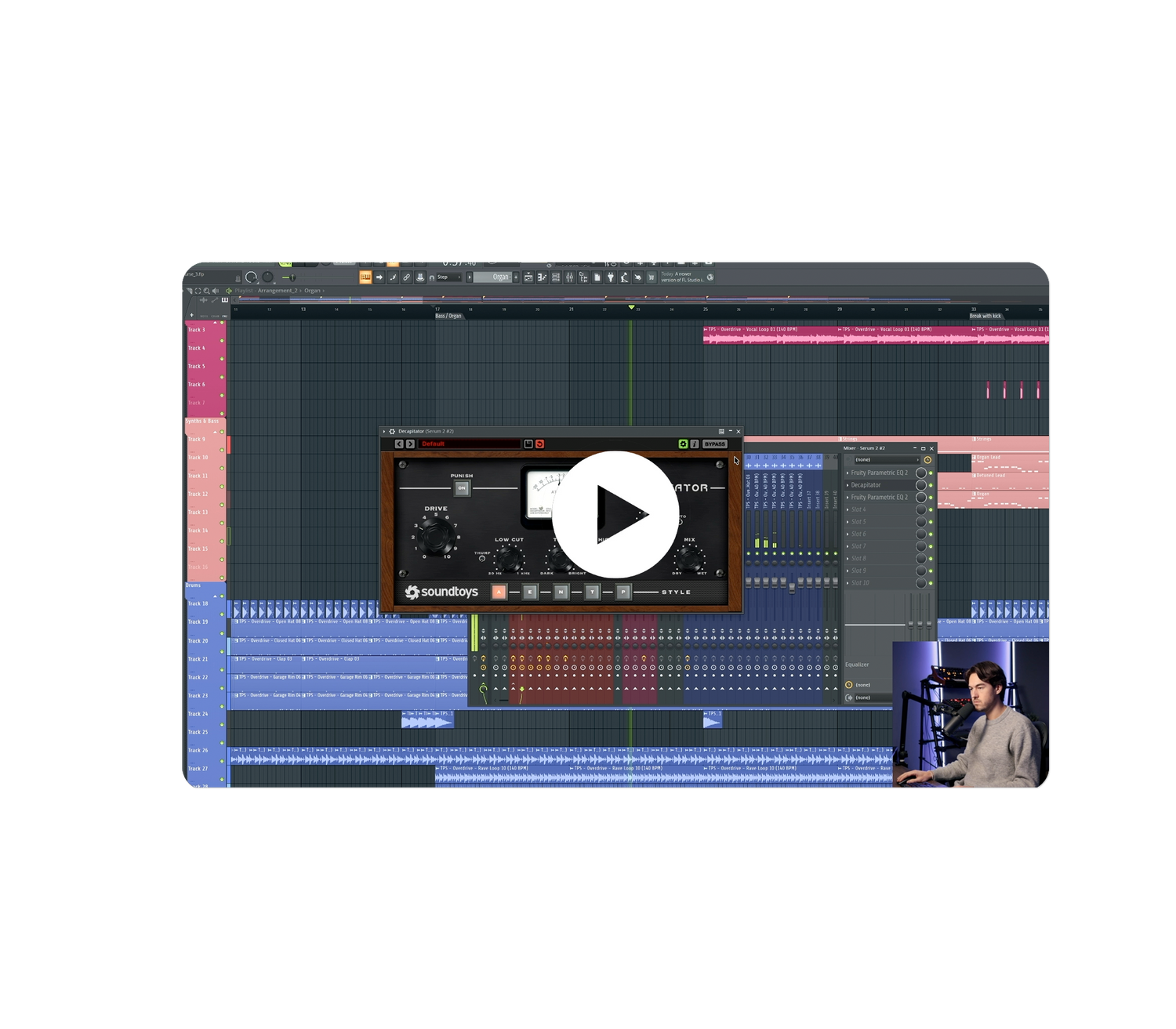Expand the Decapitator mixer slot arrow

pyautogui.click(x=848, y=485)
